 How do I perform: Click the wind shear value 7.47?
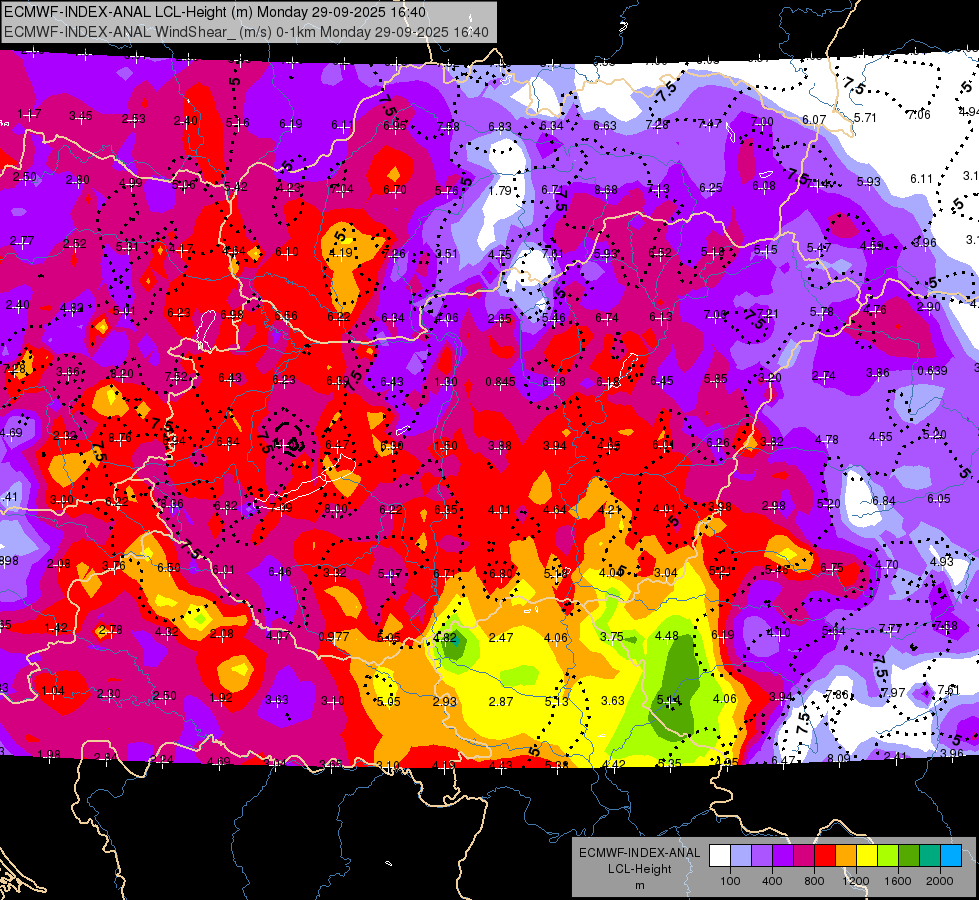(x=709, y=124)
